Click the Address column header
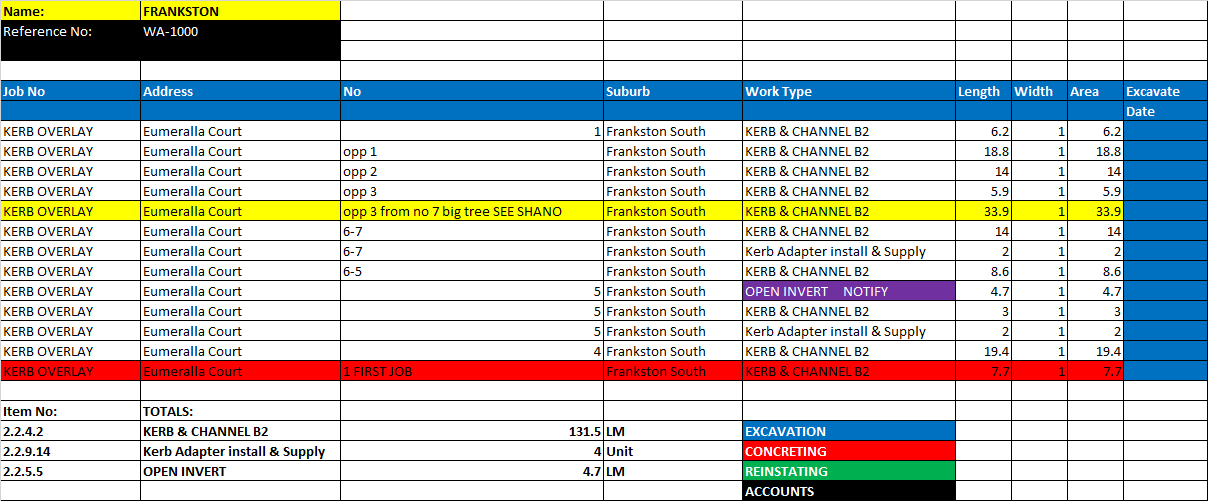Image resolution: width=1208 pixels, height=501 pixels. pyautogui.click(x=240, y=91)
